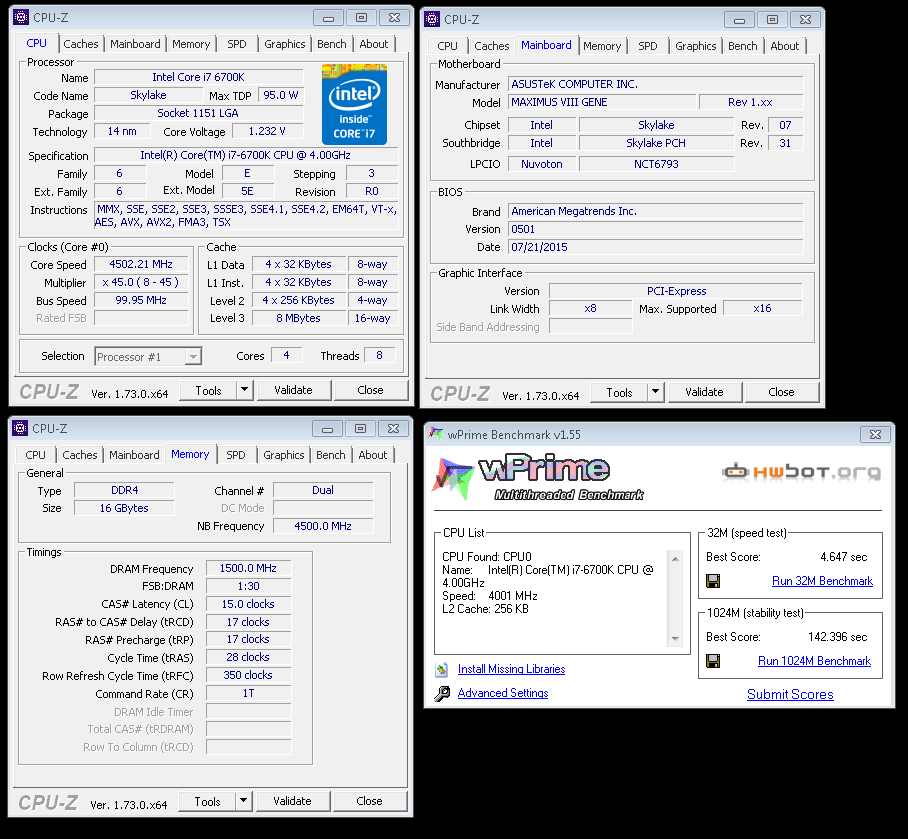
Task: Click the Command Rate value 1T
Action: [248, 693]
